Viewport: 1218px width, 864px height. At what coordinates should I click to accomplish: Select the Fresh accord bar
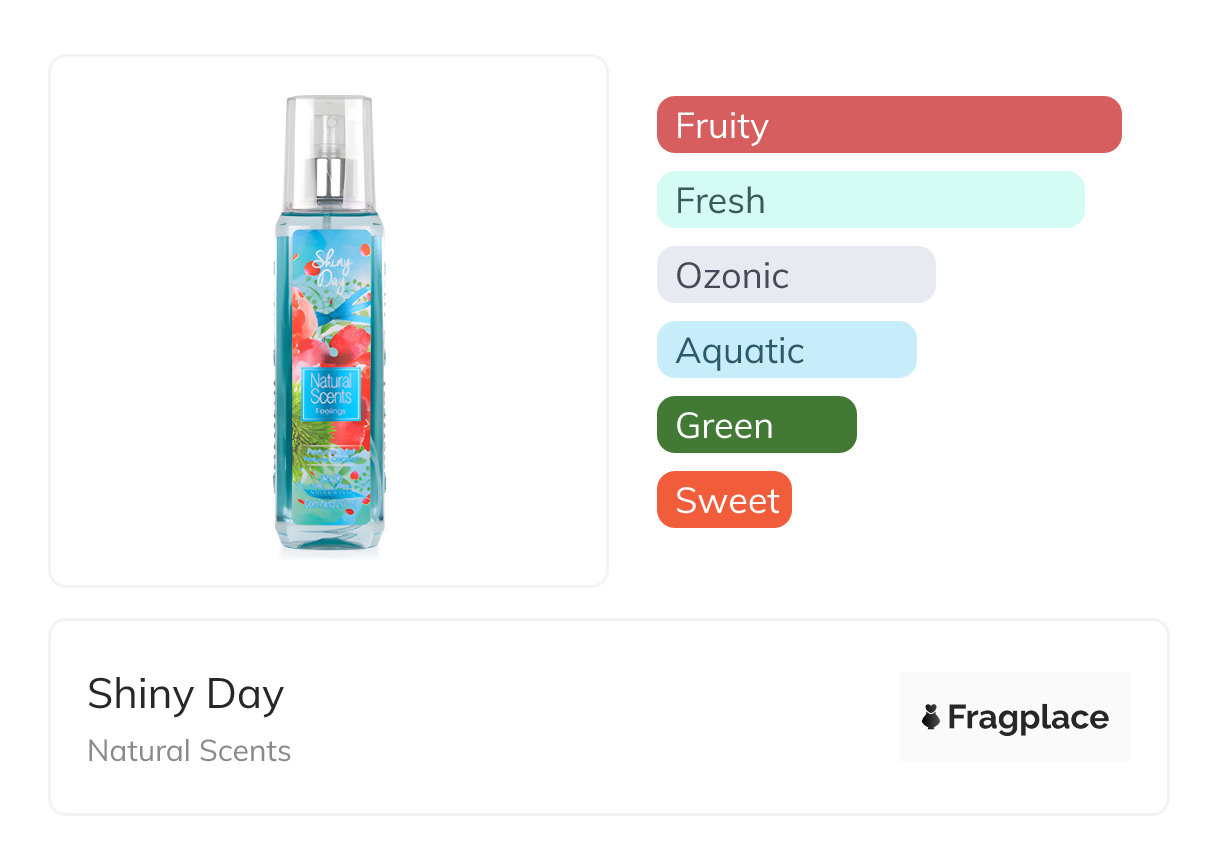click(x=870, y=200)
